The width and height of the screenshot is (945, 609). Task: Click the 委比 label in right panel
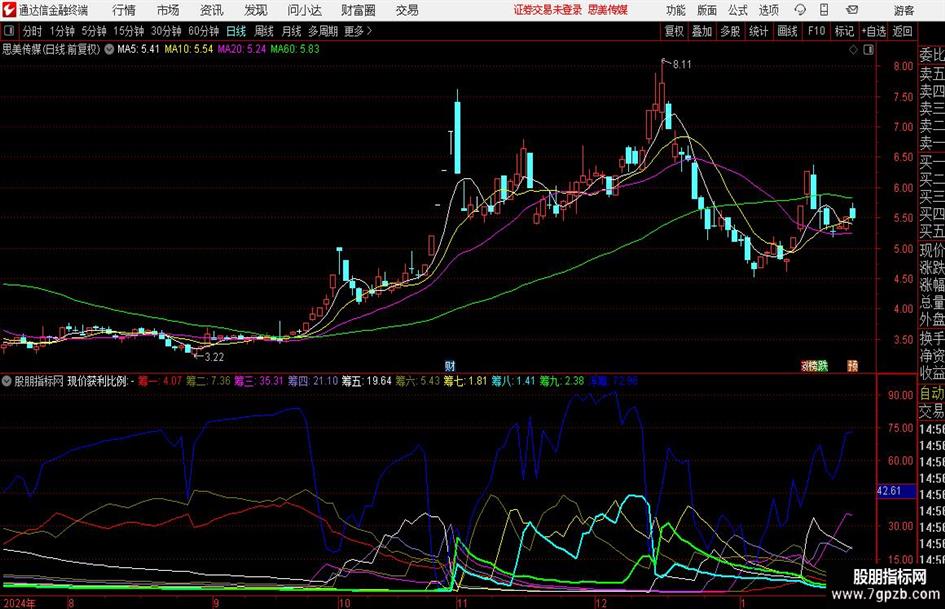click(x=932, y=55)
